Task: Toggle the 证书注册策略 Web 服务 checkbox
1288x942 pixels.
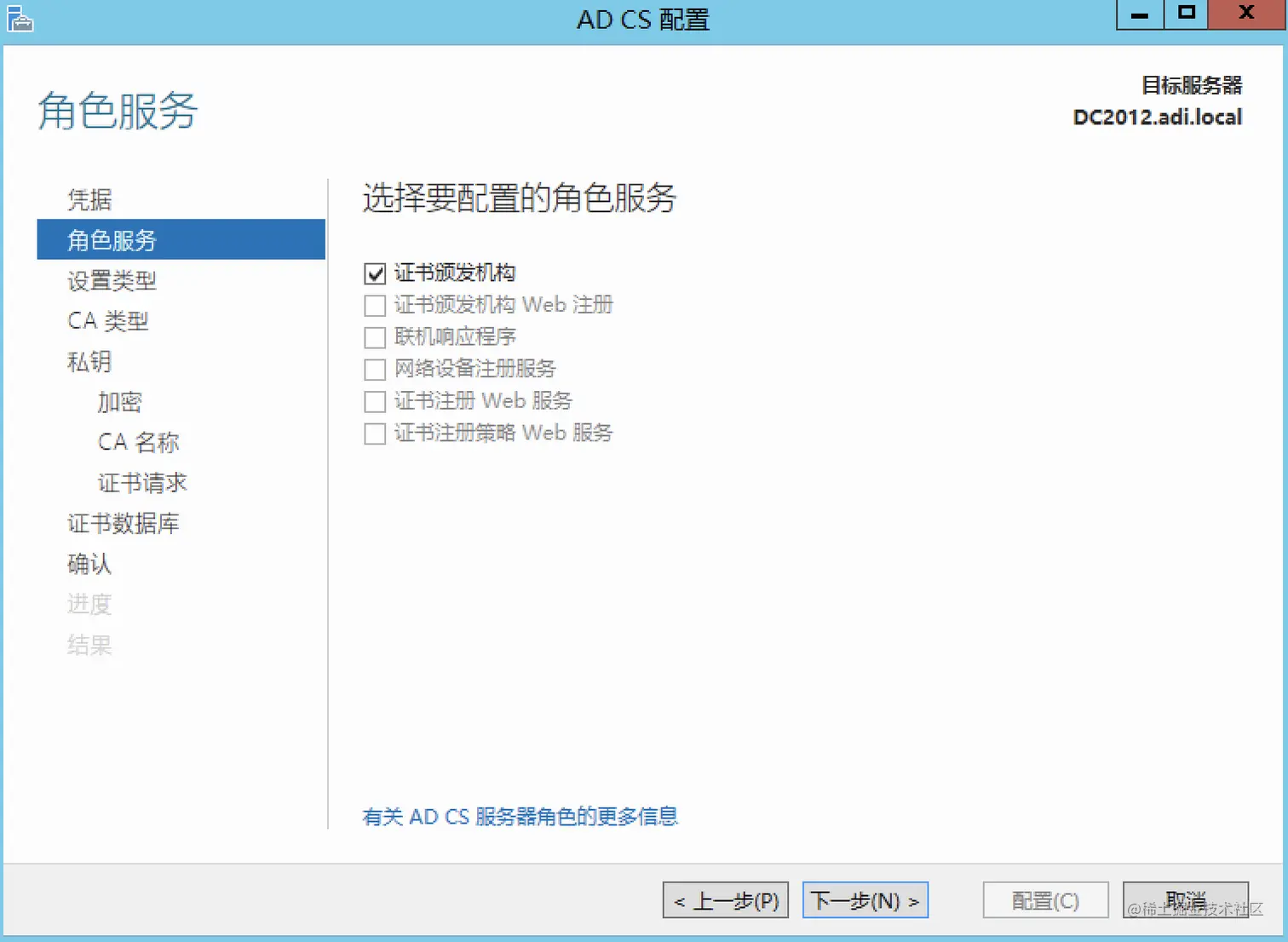Action: (375, 434)
